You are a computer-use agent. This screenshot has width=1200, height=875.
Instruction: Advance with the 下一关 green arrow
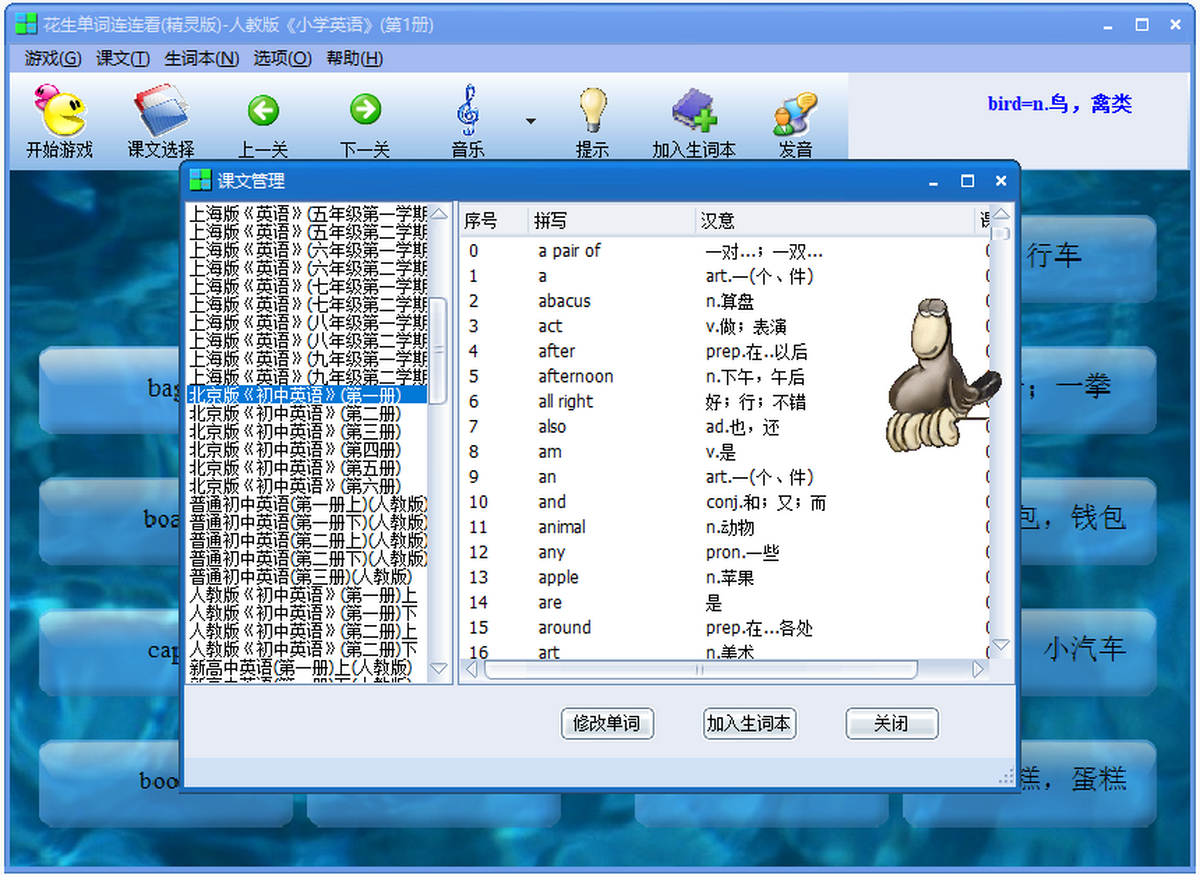[x=365, y=110]
